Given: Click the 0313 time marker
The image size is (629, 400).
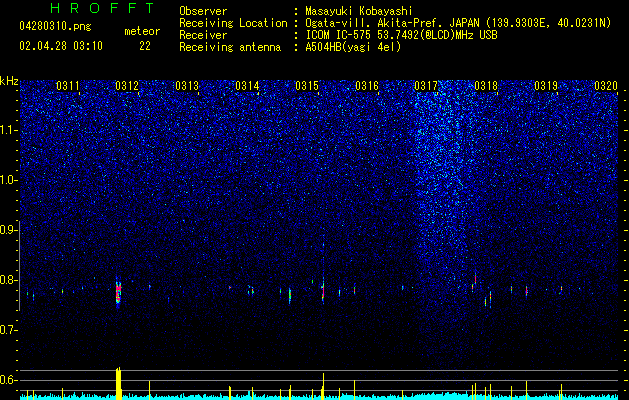Looking at the screenshot, I should tap(187, 86).
